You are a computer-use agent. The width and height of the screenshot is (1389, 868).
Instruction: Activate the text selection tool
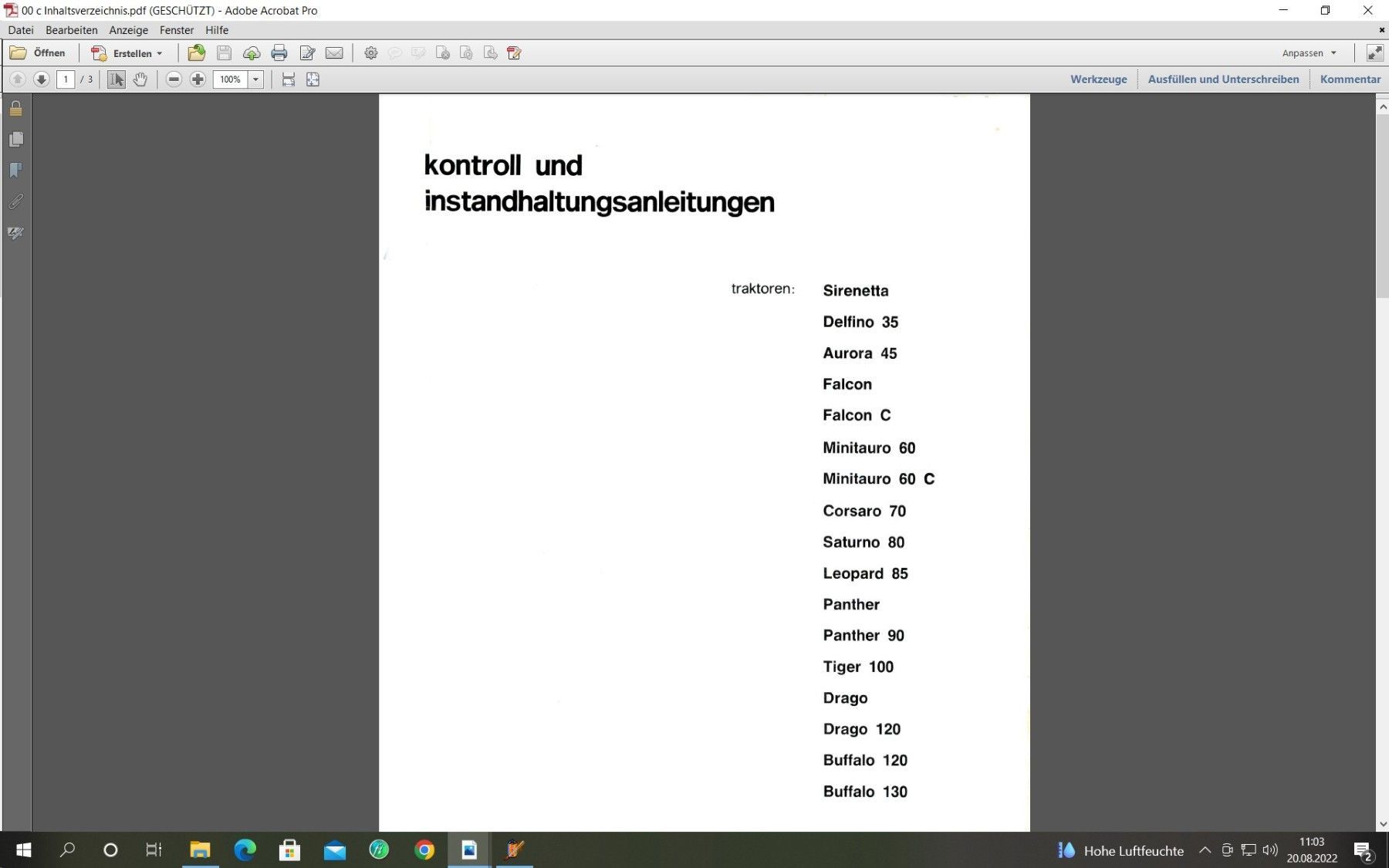[116, 79]
